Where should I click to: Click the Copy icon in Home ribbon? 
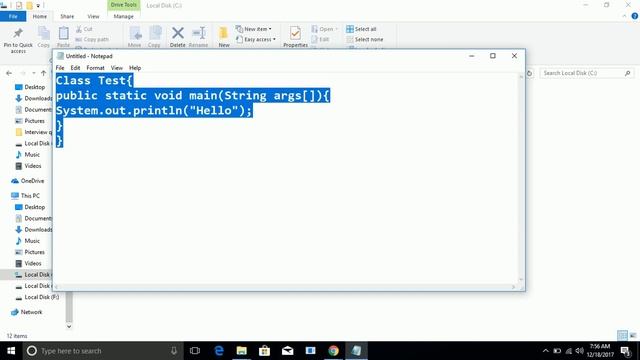click(44, 33)
